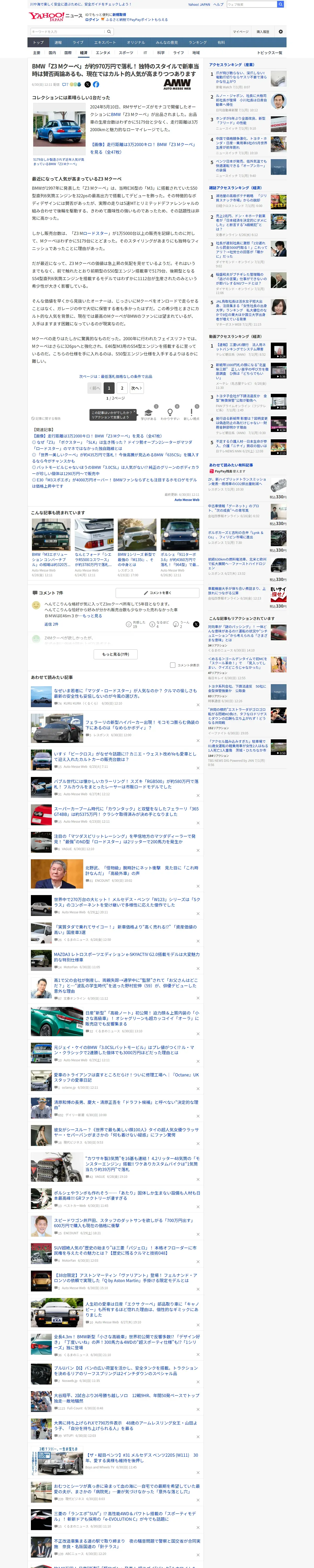
Task: Click the 学びがある graduation cap reaction
Action: 149,414
